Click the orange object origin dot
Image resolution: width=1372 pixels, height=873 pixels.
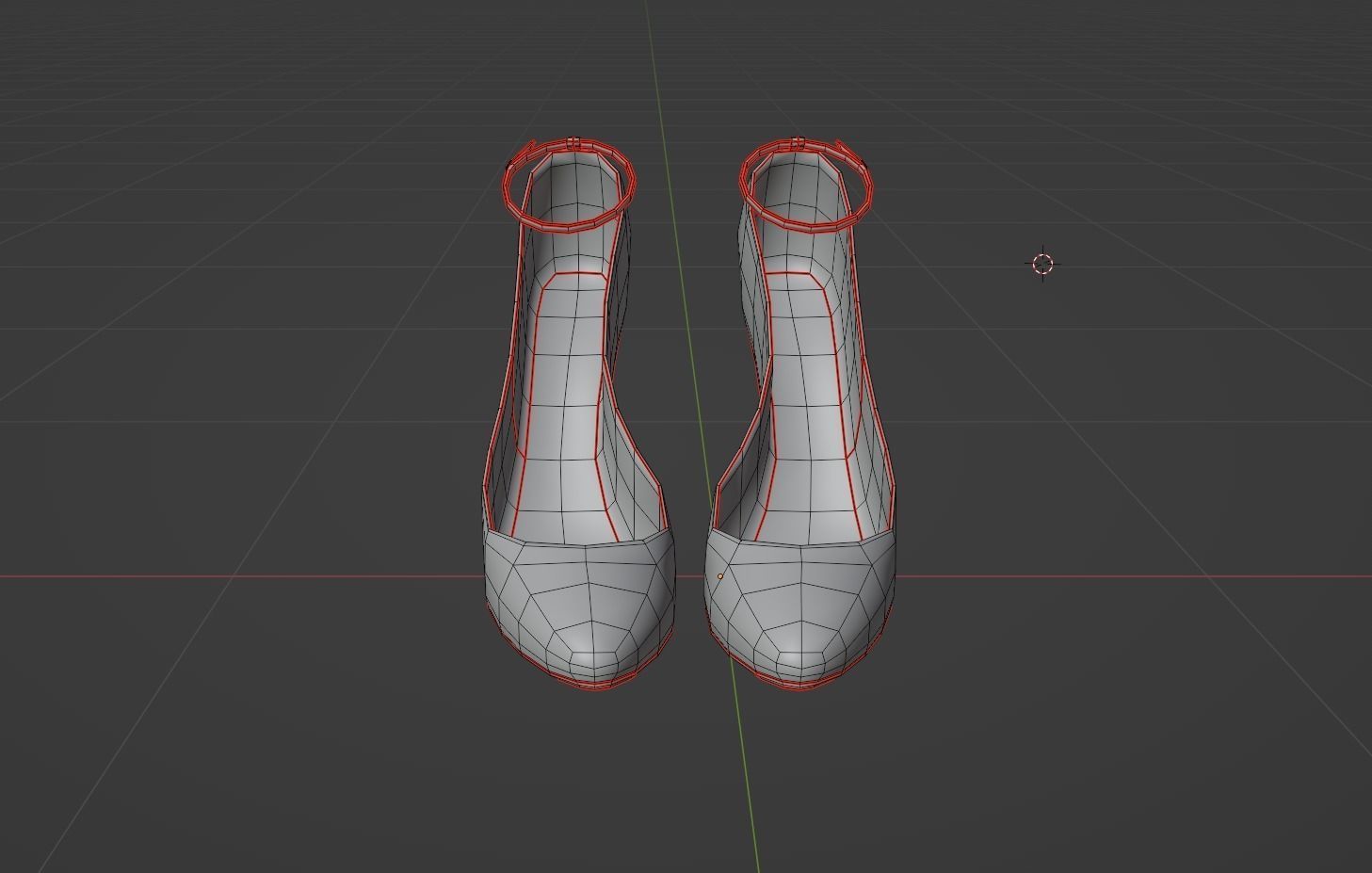(720, 576)
